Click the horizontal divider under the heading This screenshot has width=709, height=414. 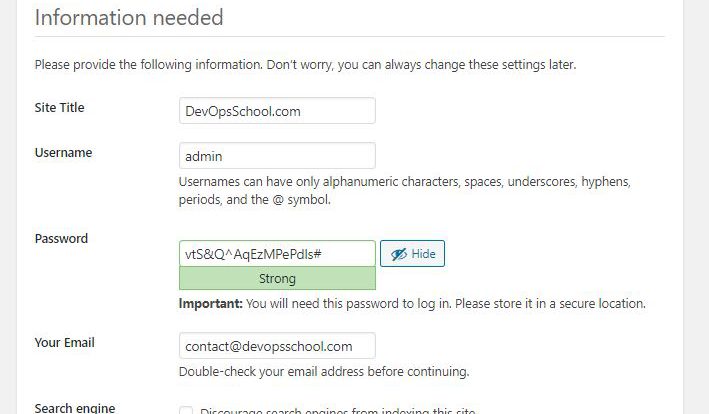click(x=349, y=36)
